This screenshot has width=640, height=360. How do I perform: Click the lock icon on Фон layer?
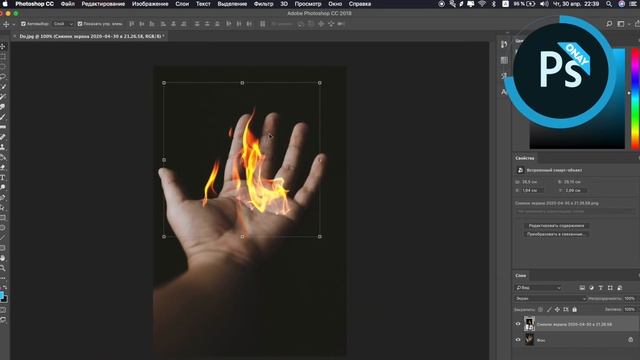631,340
